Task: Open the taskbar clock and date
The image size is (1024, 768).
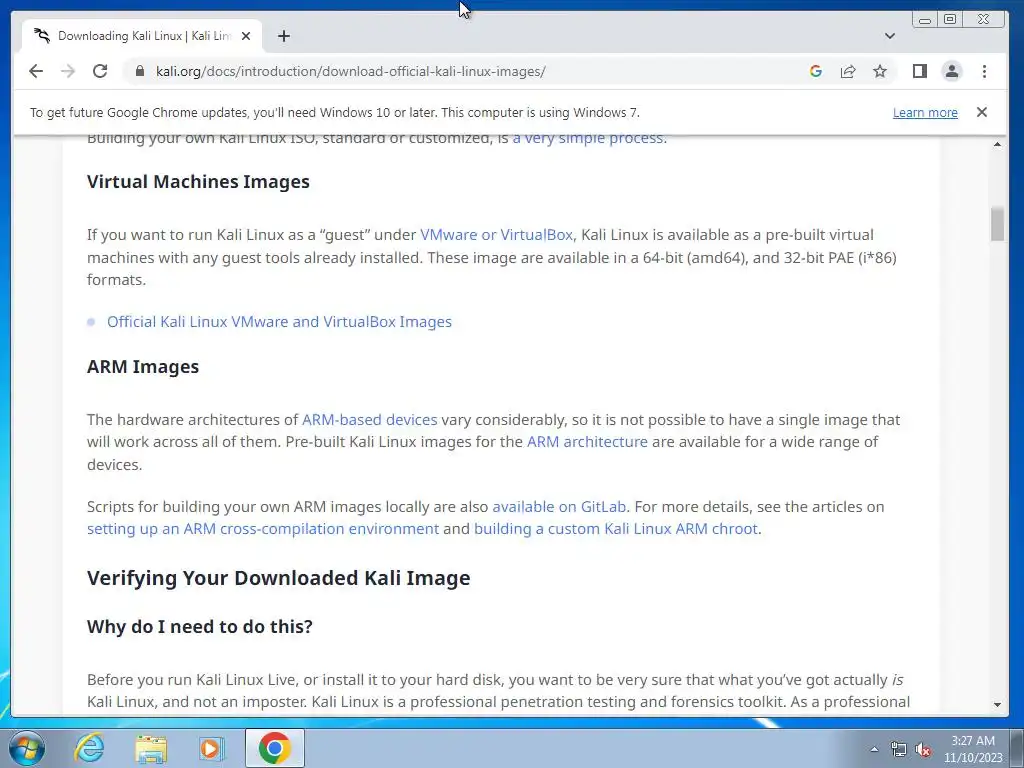Action: coord(973,749)
